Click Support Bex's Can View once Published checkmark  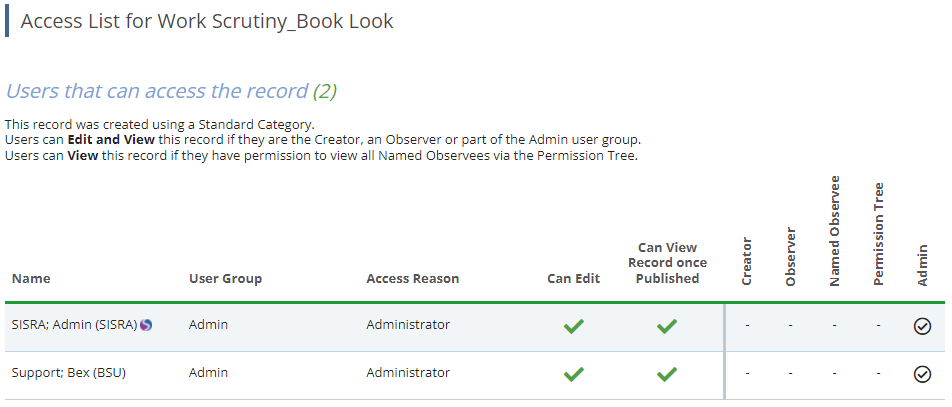[667, 374]
